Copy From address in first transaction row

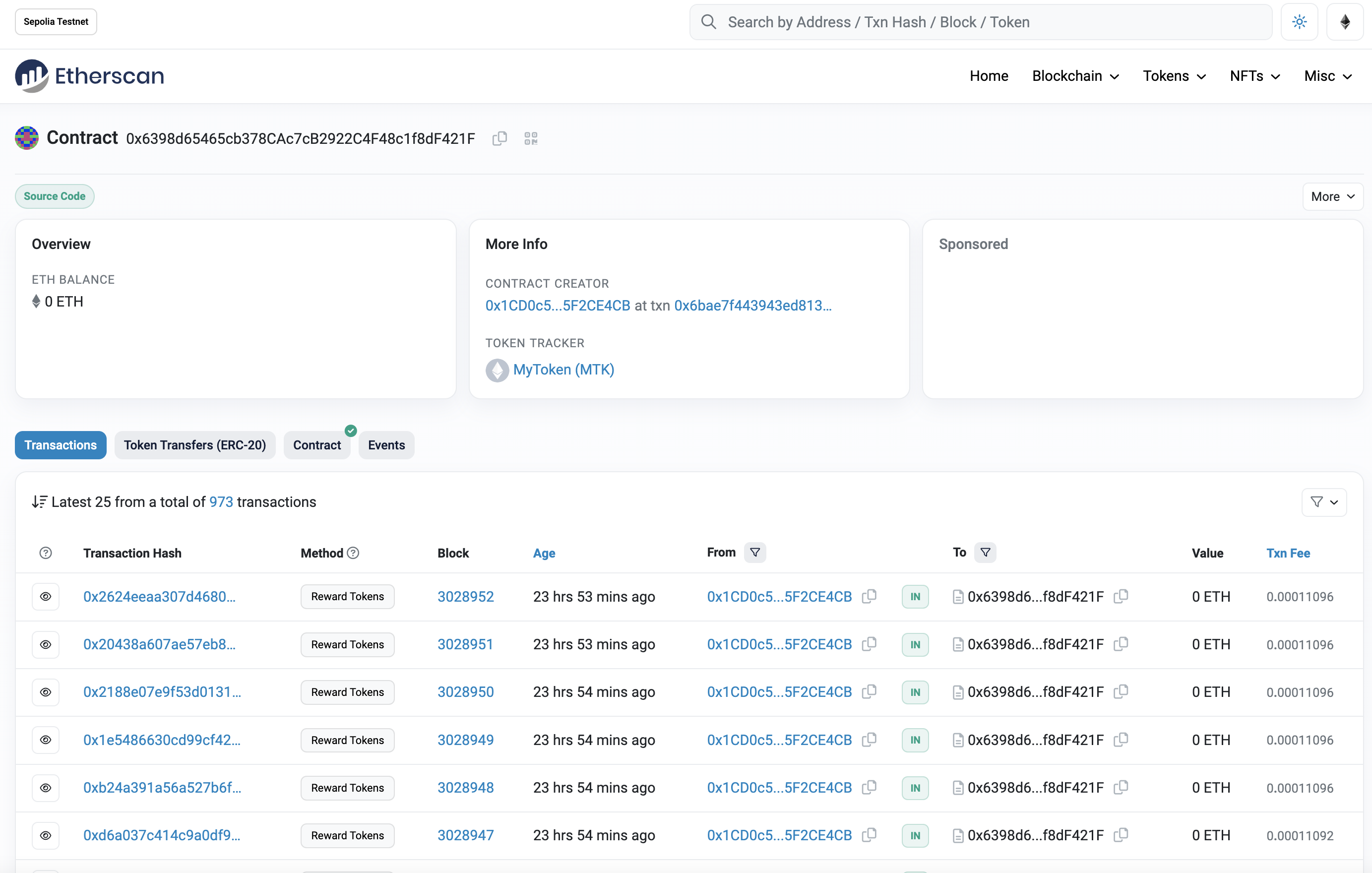tap(869, 596)
